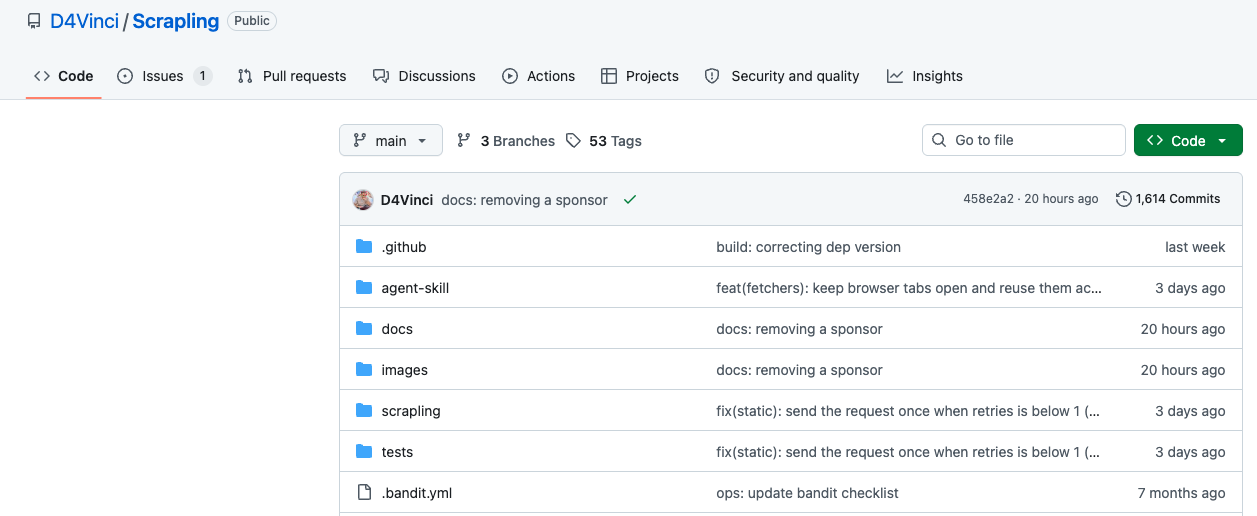The height and width of the screenshot is (516, 1257).
Task: Open the Actions tab
Action: [x=539, y=76]
